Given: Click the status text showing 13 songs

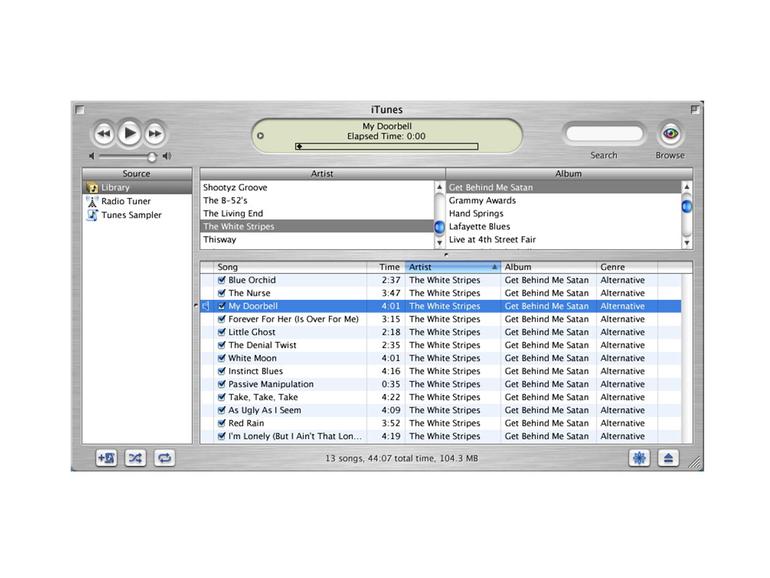Looking at the screenshot, I should [x=402, y=458].
